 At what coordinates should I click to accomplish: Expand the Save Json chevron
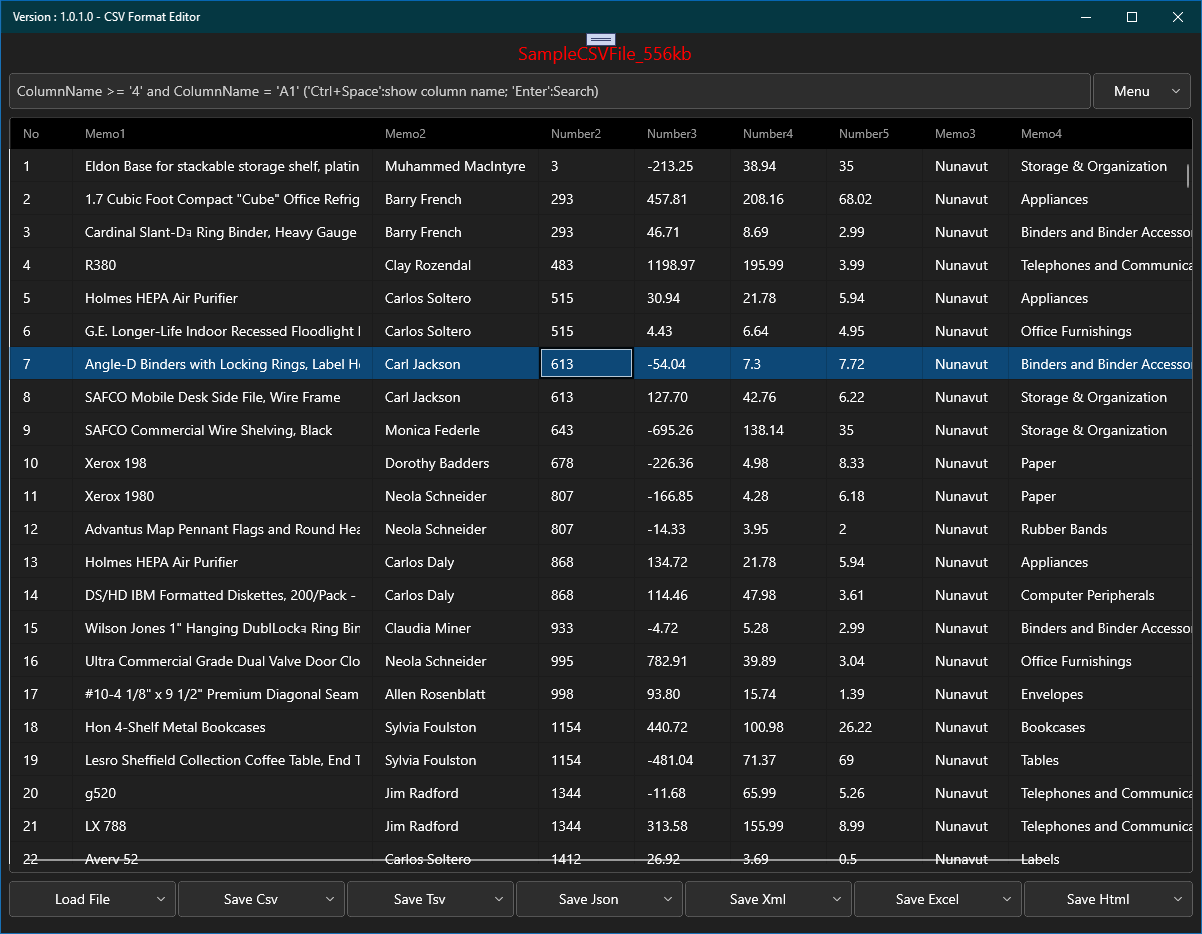point(668,899)
